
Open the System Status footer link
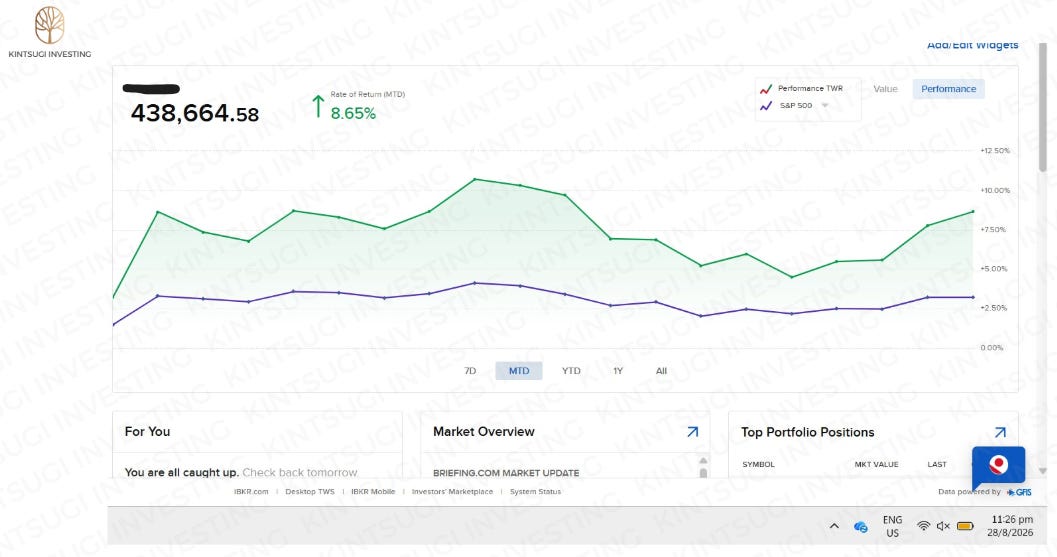coord(535,492)
